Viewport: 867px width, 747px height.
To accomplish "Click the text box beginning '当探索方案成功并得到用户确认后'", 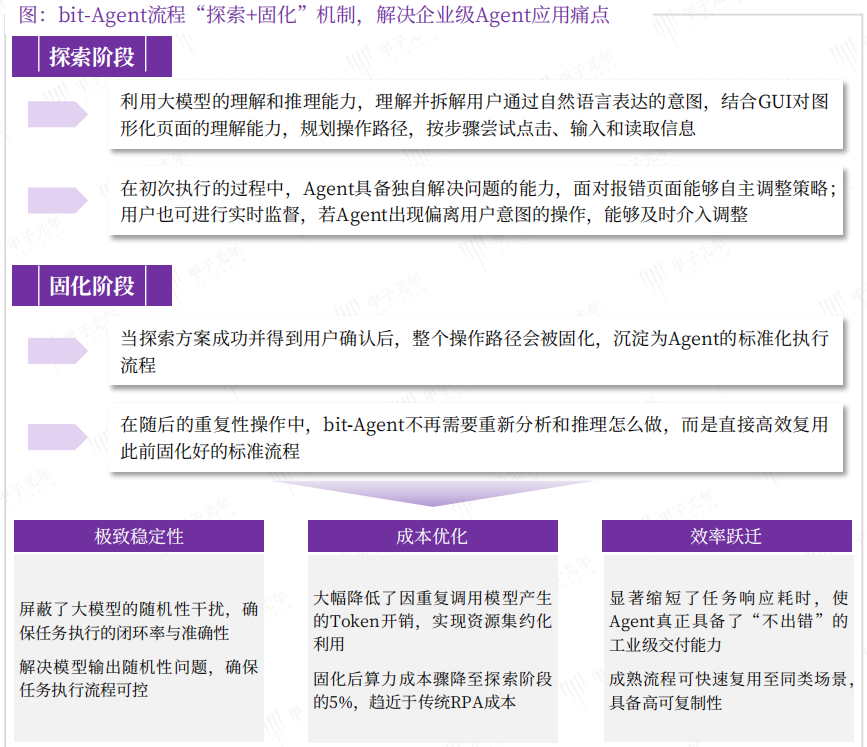I will (x=474, y=351).
